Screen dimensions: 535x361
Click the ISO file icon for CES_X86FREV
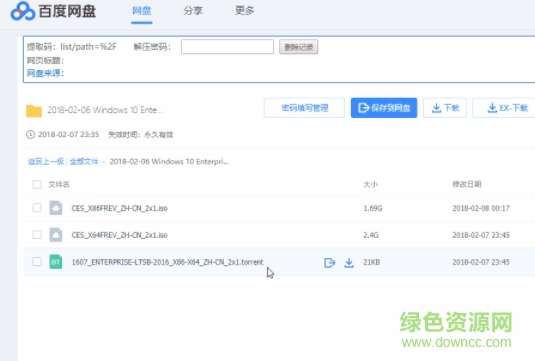point(56,208)
